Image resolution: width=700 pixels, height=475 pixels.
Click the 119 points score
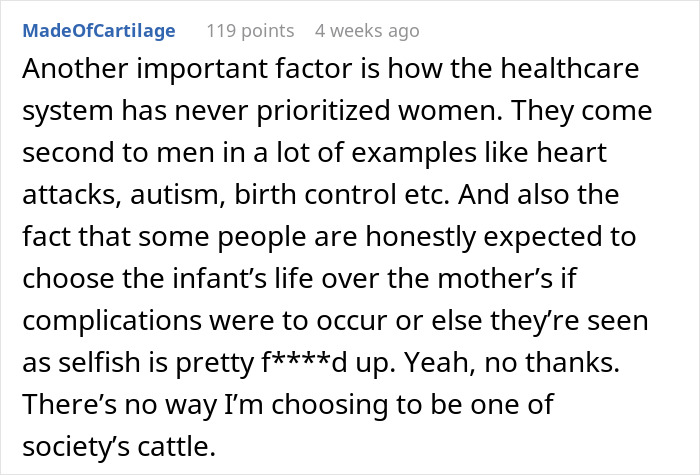[250, 31]
